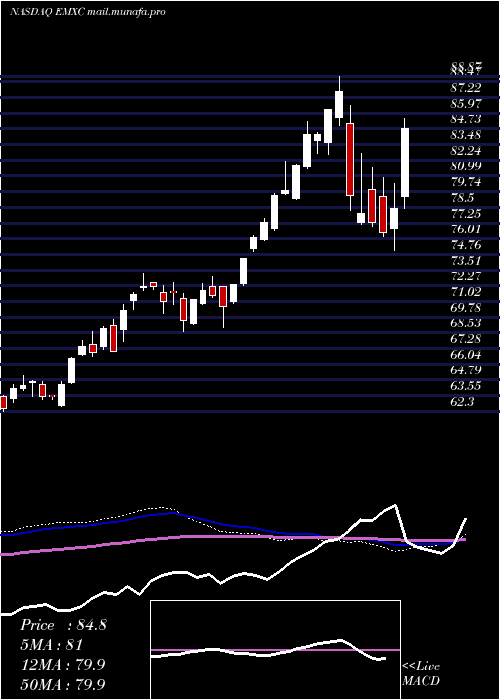Select the 79.74 price axis label

[466, 182]
